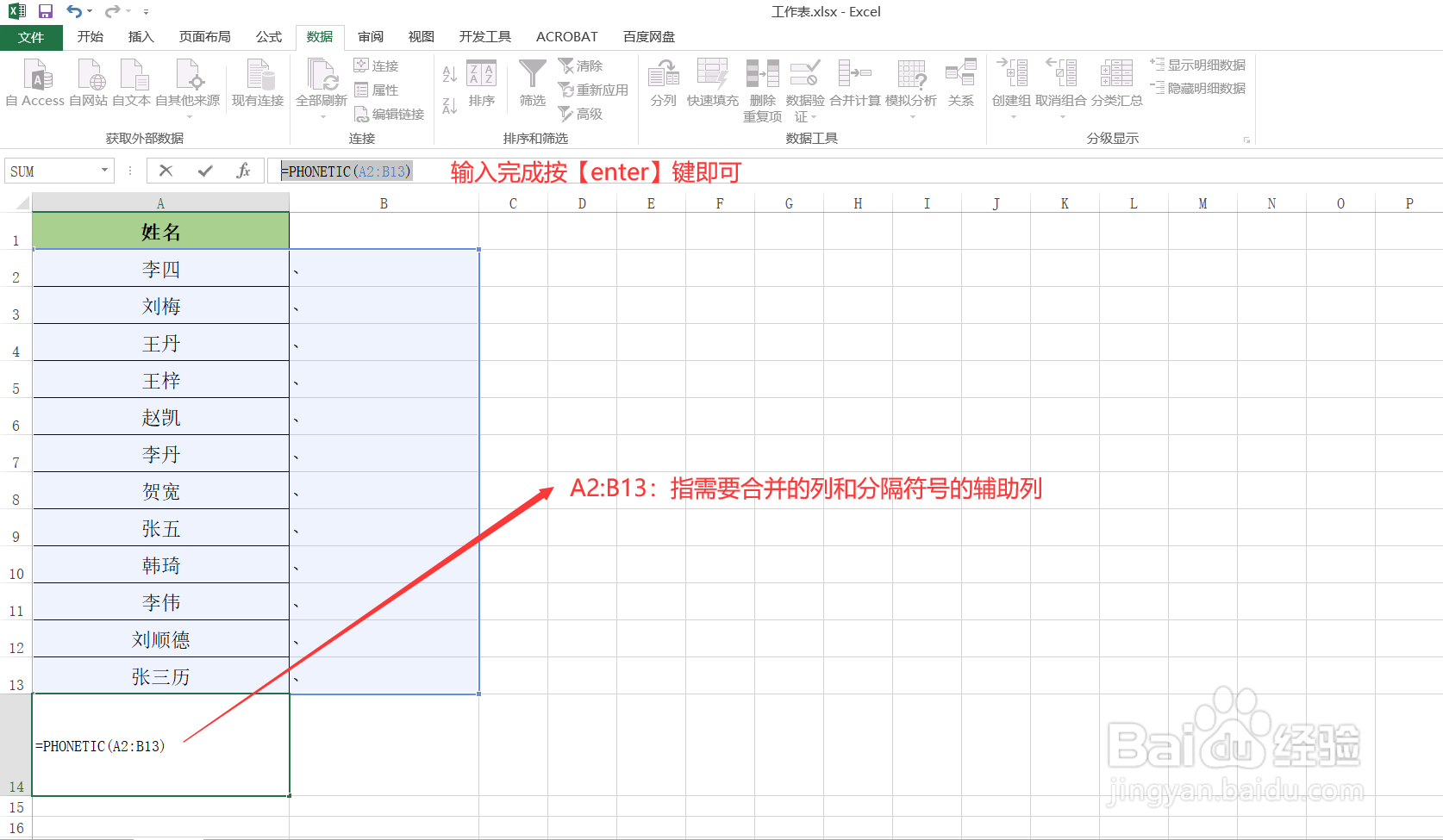
Task: Open existing connections (现有连接)
Action: pos(258,83)
